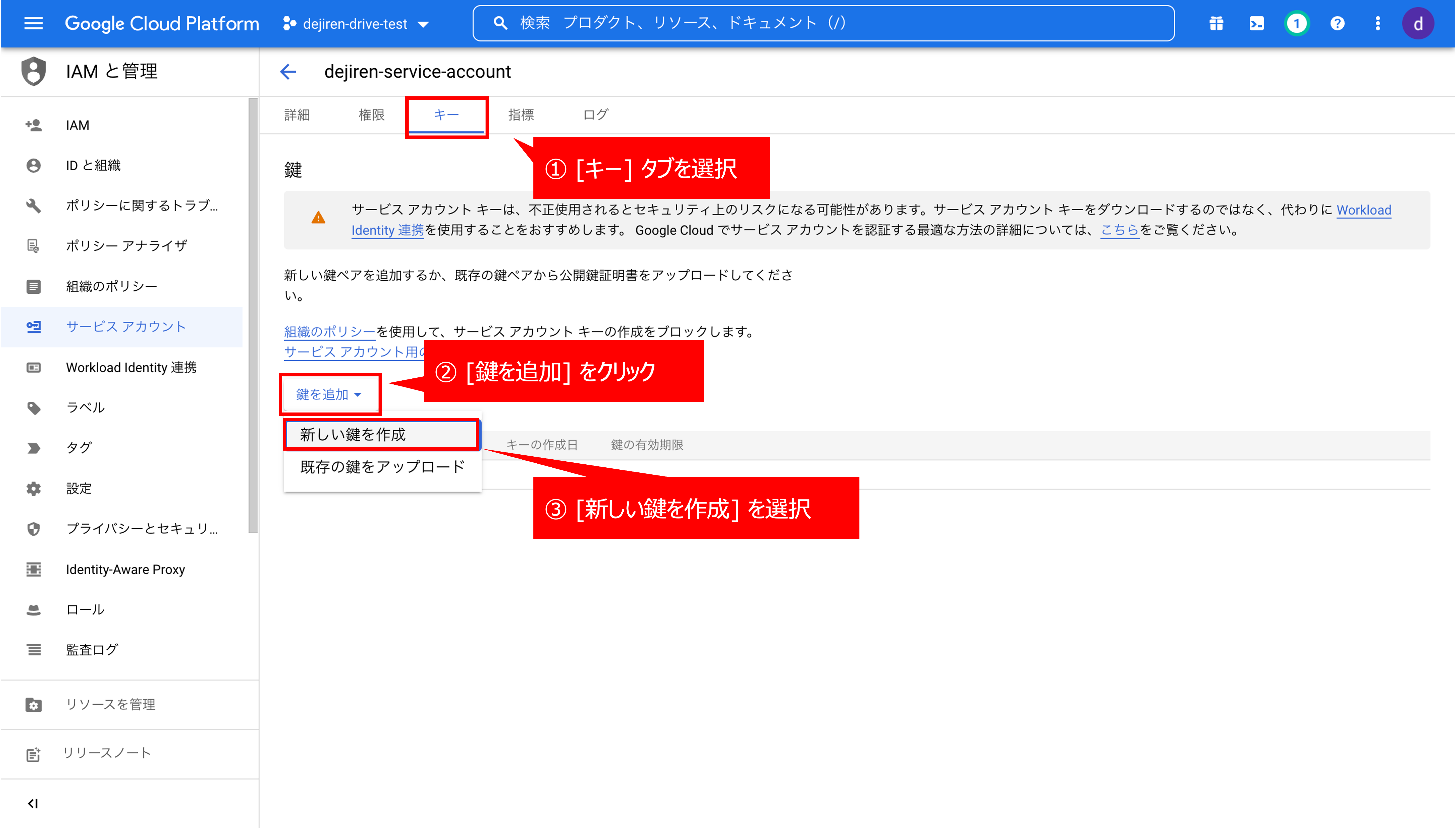The height and width of the screenshot is (828, 1456).
Task: Open the three-dot settings menu
Action: point(1377,23)
